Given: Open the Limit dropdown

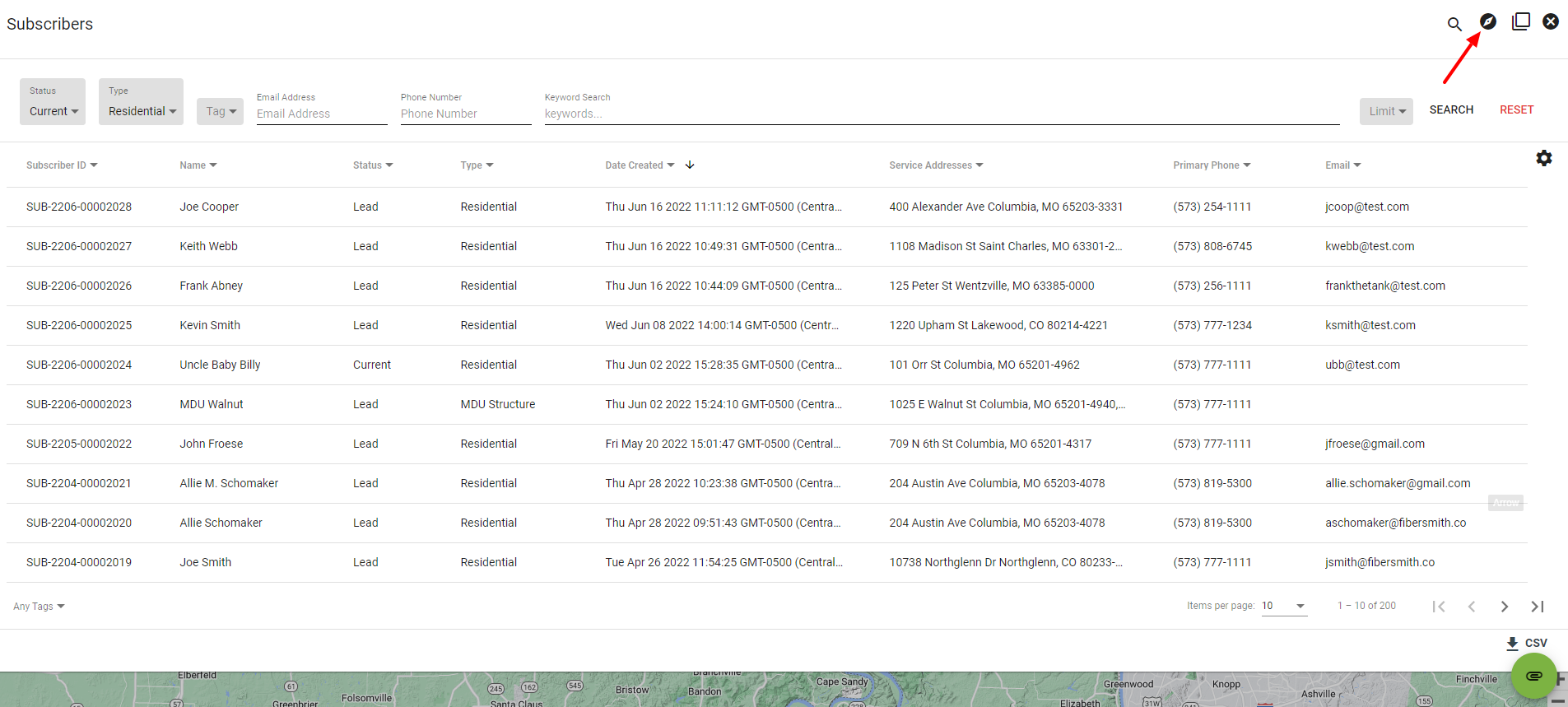Looking at the screenshot, I should pos(1386,111).
